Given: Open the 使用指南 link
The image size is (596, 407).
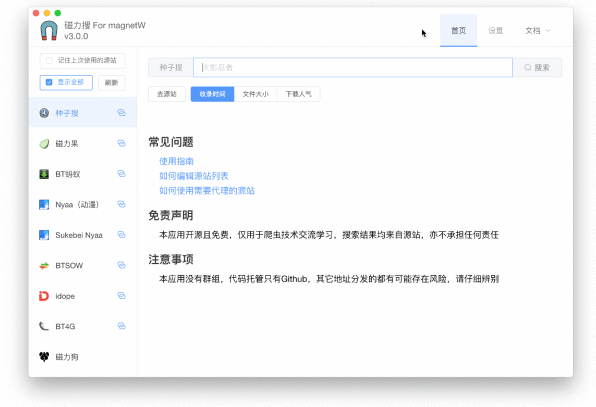Looking at the screenshot, I should [x=176, y=161].
